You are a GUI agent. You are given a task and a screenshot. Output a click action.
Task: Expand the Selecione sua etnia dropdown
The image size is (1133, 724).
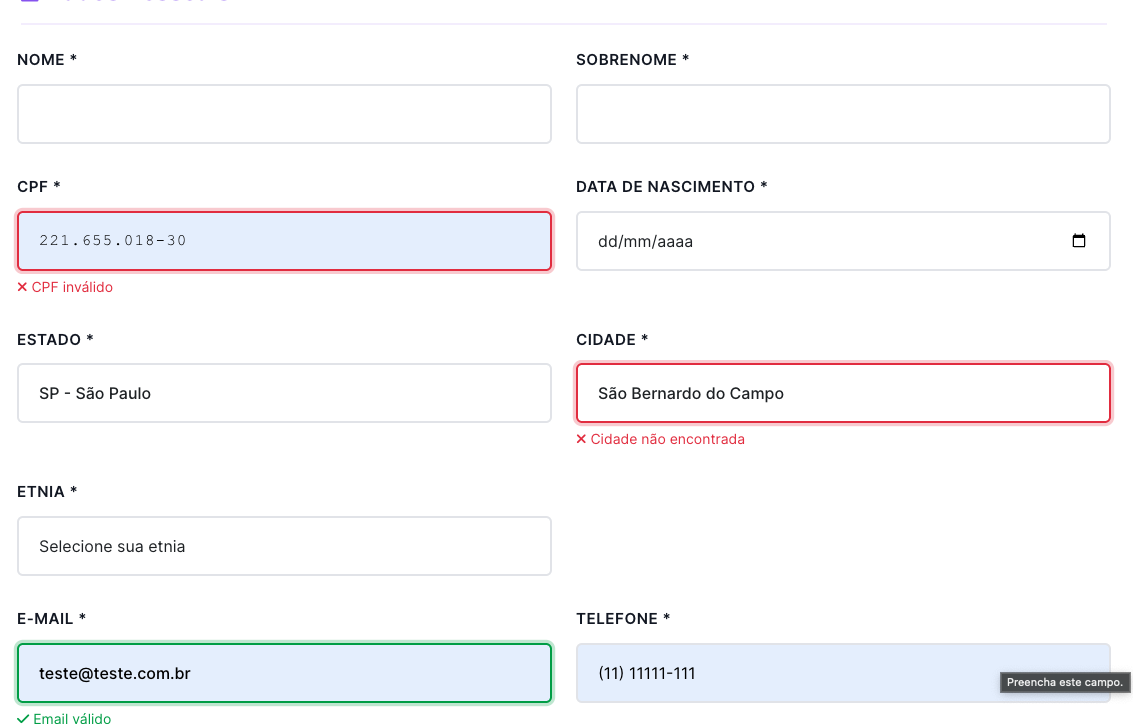click(284, 546)
